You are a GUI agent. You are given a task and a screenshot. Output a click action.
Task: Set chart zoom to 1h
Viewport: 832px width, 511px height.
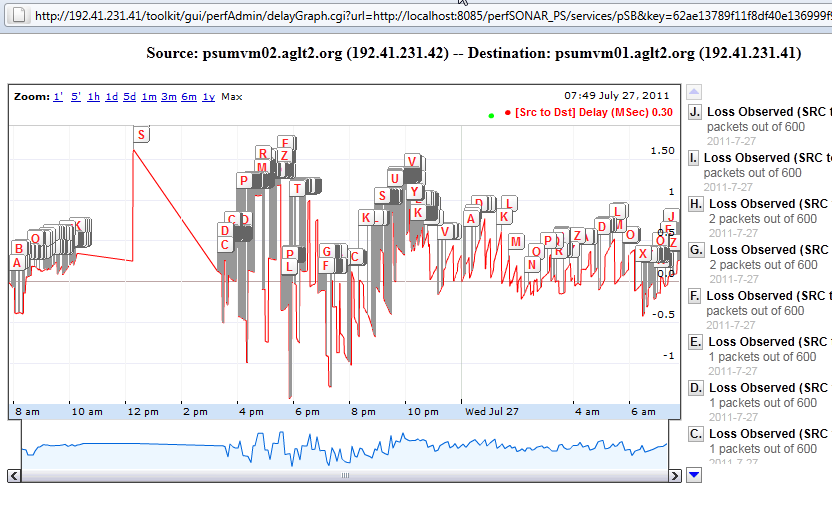click(93, 97)
